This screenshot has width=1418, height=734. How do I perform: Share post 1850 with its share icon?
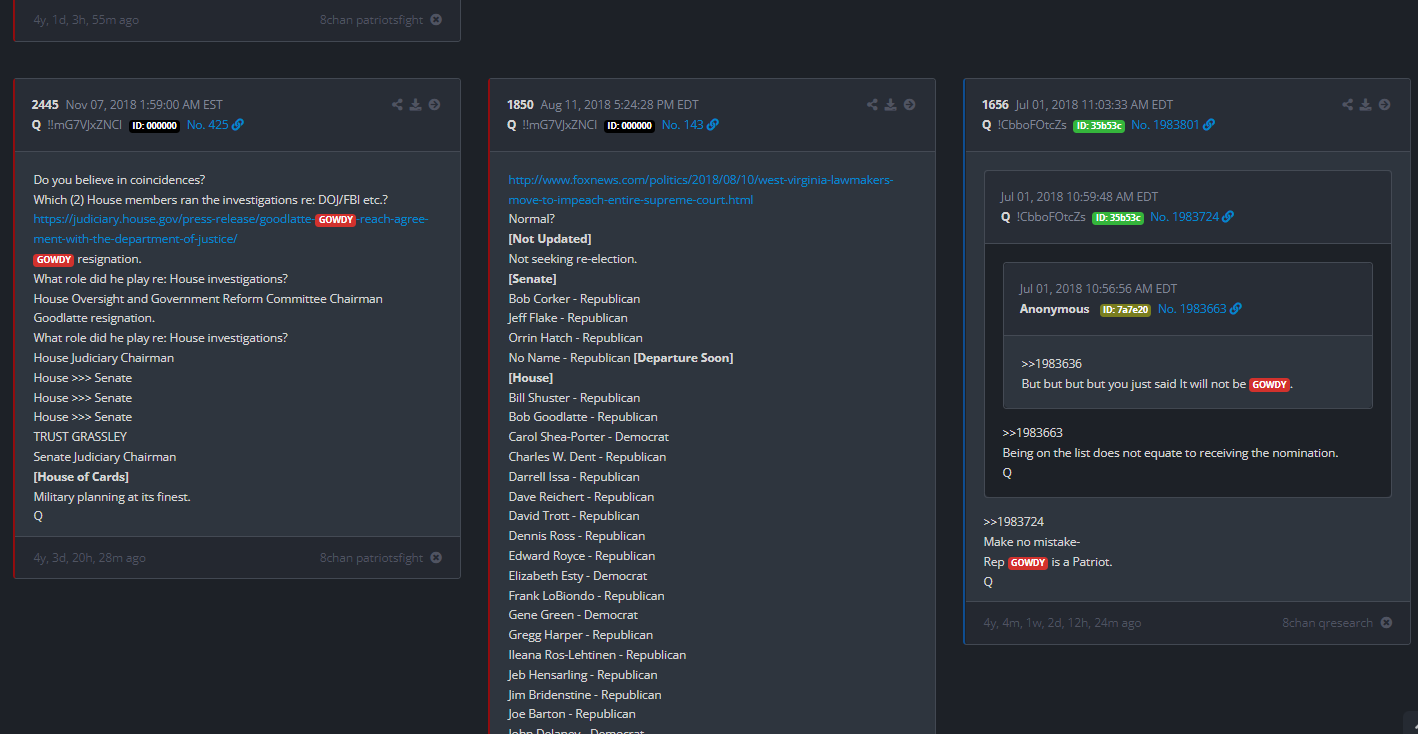pos(872,105)
